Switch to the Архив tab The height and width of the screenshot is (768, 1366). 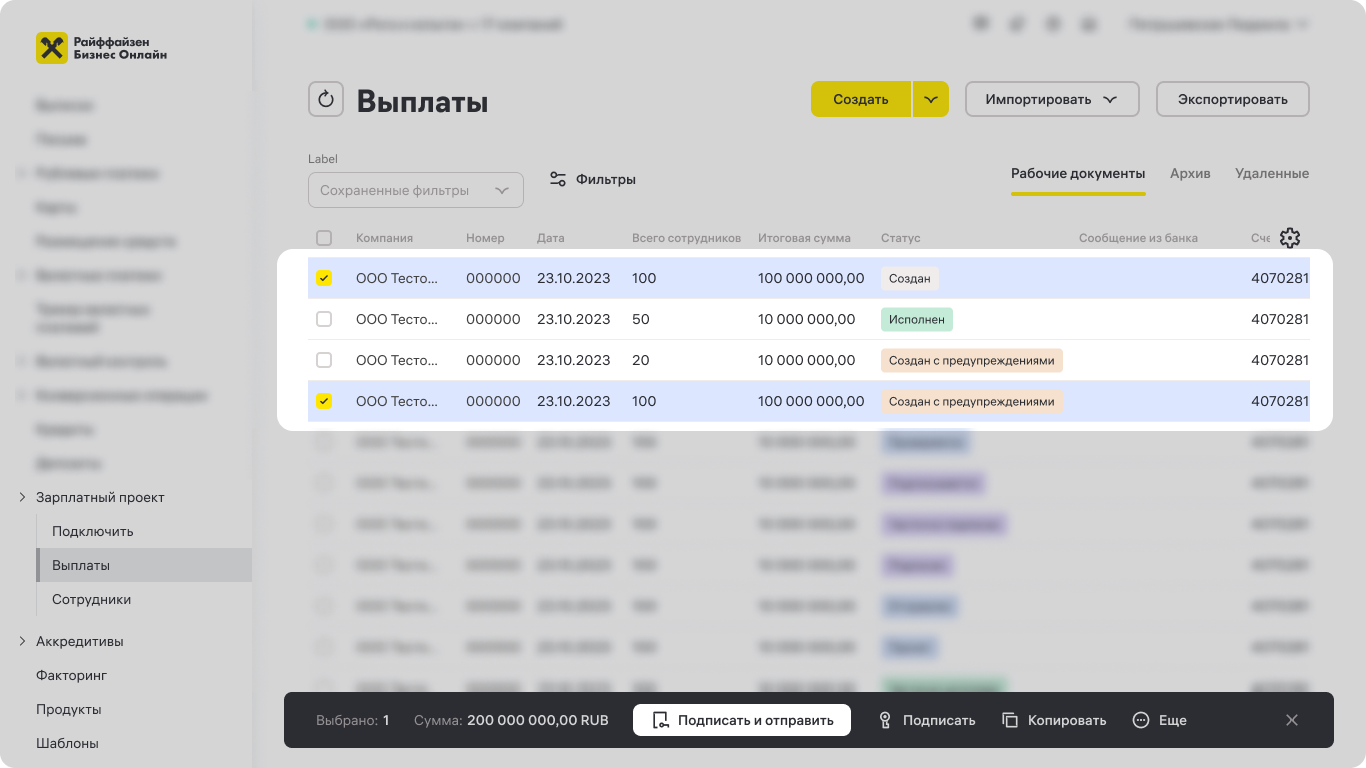tap(1190, 173)
